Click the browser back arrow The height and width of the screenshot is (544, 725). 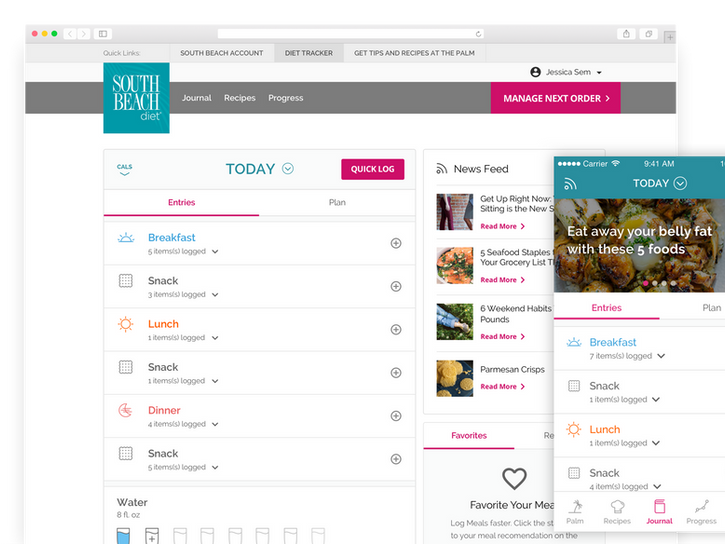[x=70, y=34]
